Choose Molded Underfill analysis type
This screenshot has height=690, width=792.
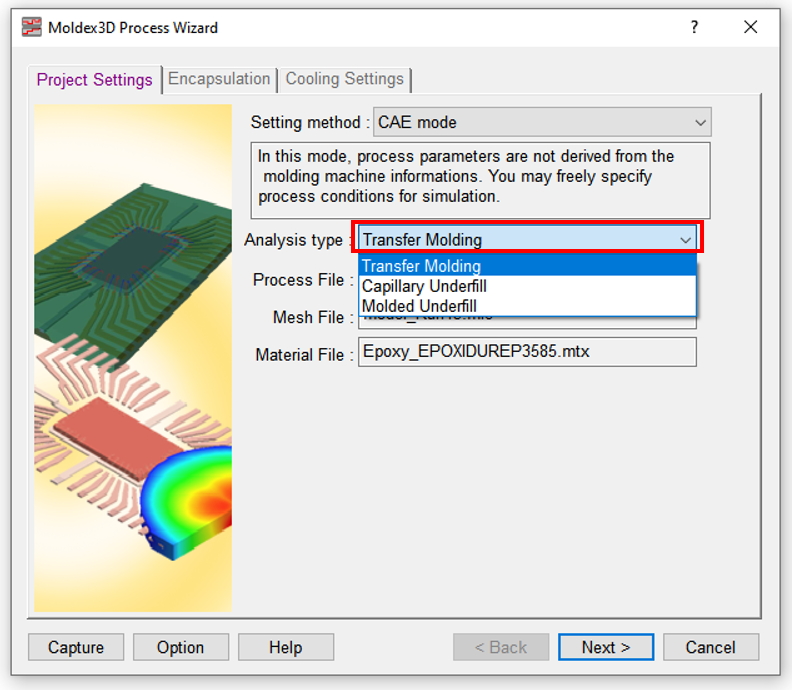pos(527,306)
